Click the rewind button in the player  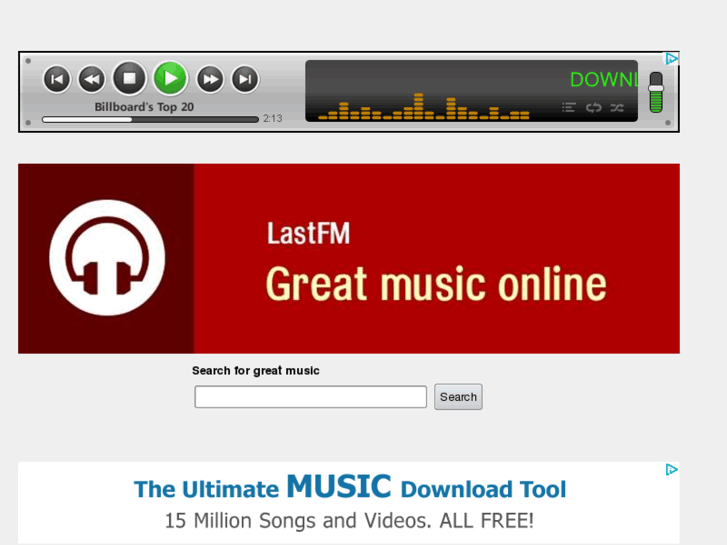pos(92,79)
